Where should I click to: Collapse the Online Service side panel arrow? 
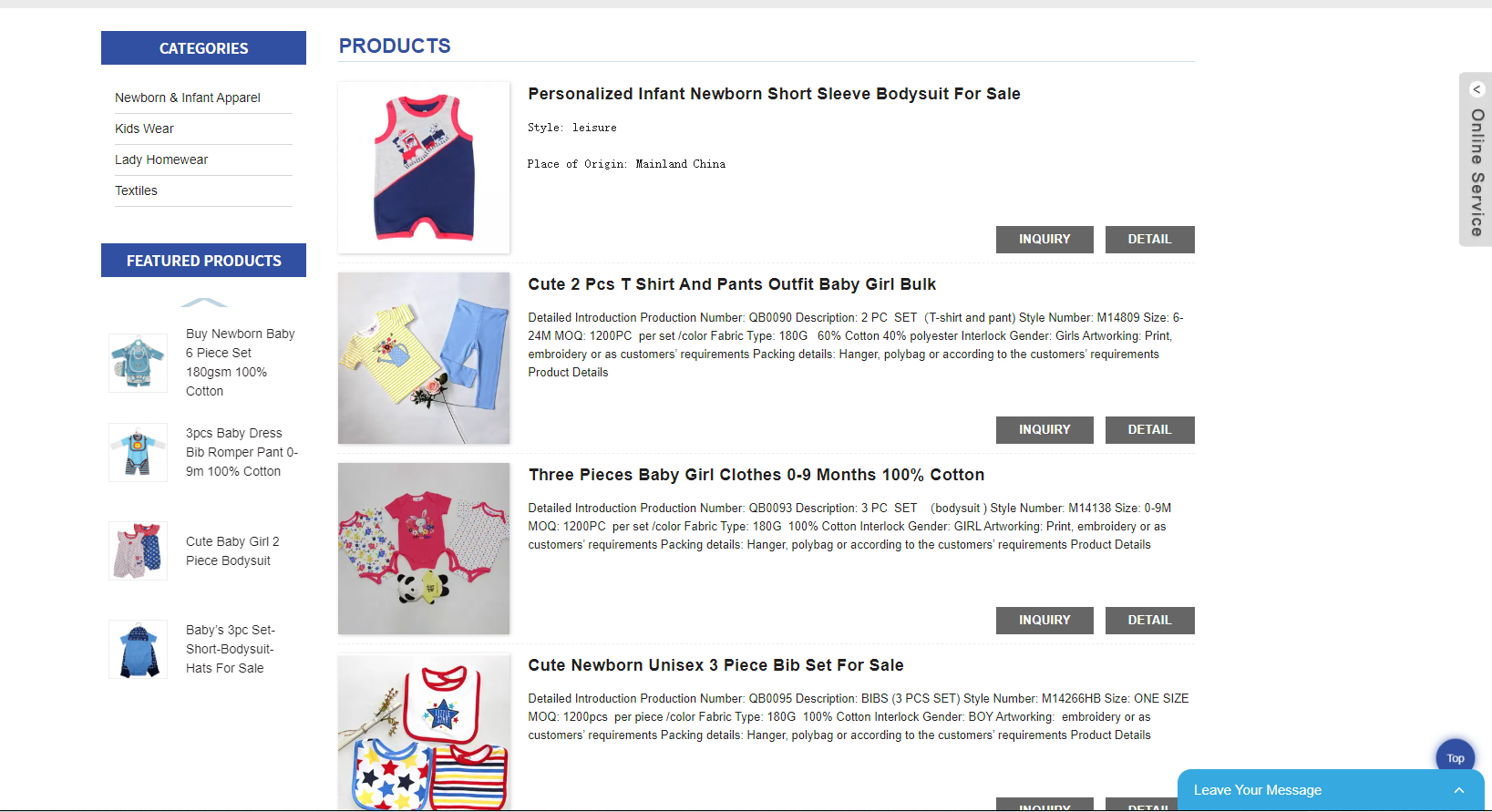click(x=1477, y=89)
